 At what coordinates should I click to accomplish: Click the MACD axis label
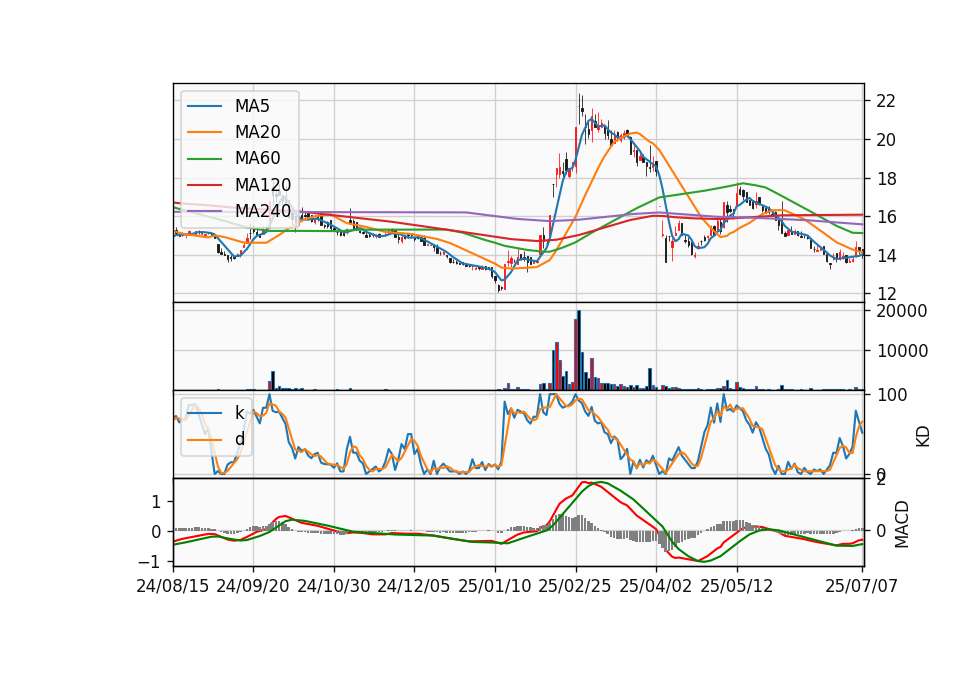click(901, 524)
